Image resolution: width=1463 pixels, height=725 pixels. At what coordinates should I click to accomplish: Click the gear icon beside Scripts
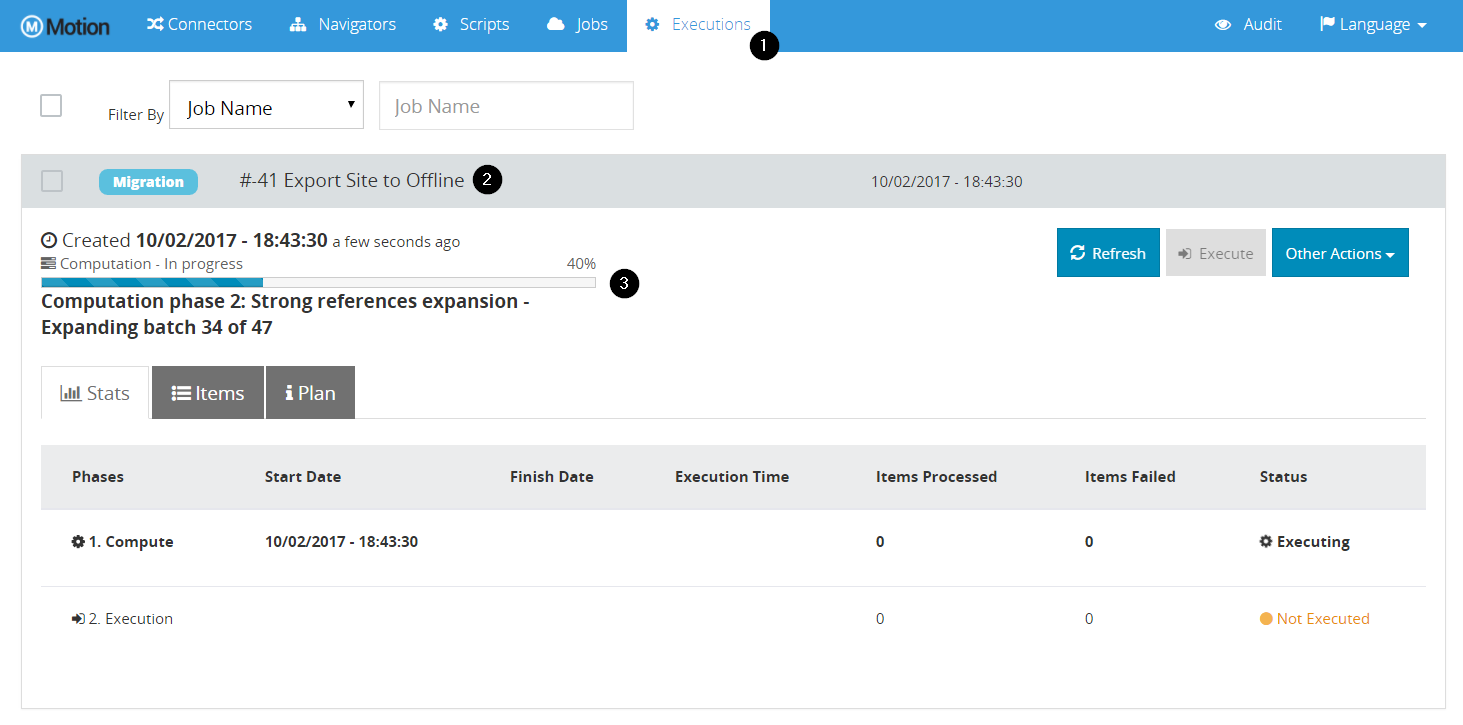pyautogui.click(x=440, y=24)
